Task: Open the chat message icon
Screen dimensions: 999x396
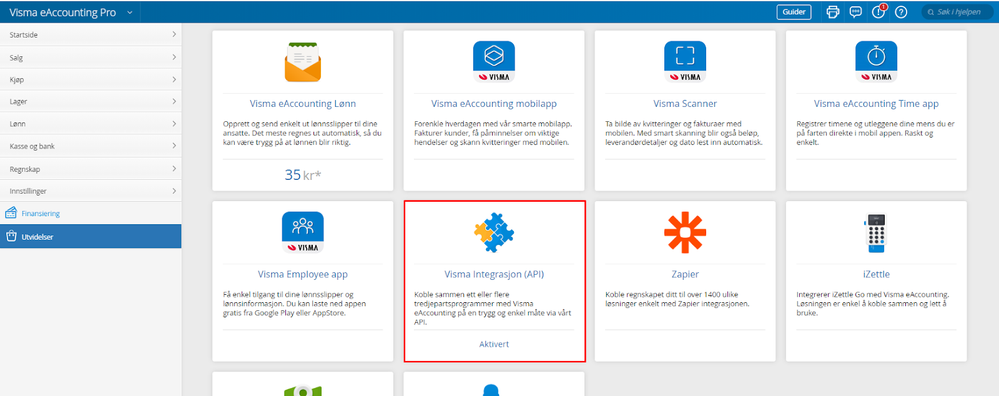Action: click(856, 12)
